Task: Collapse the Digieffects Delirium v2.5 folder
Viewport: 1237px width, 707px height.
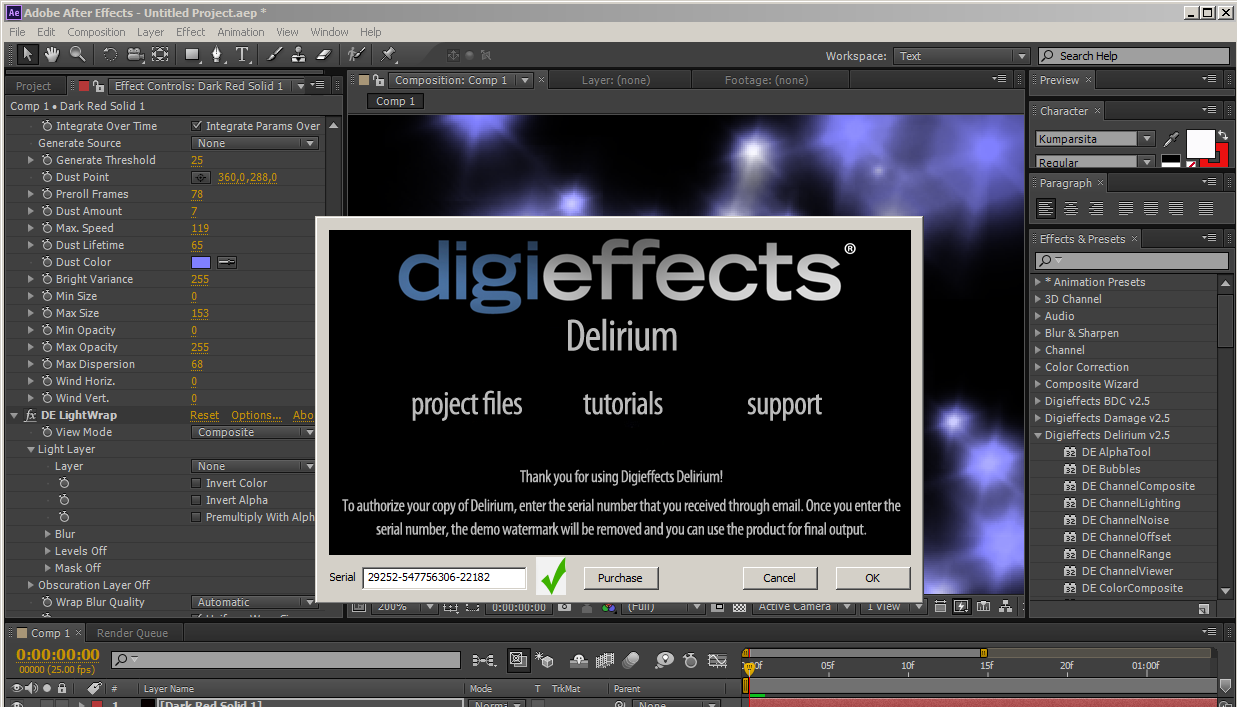Action: 1038,435
